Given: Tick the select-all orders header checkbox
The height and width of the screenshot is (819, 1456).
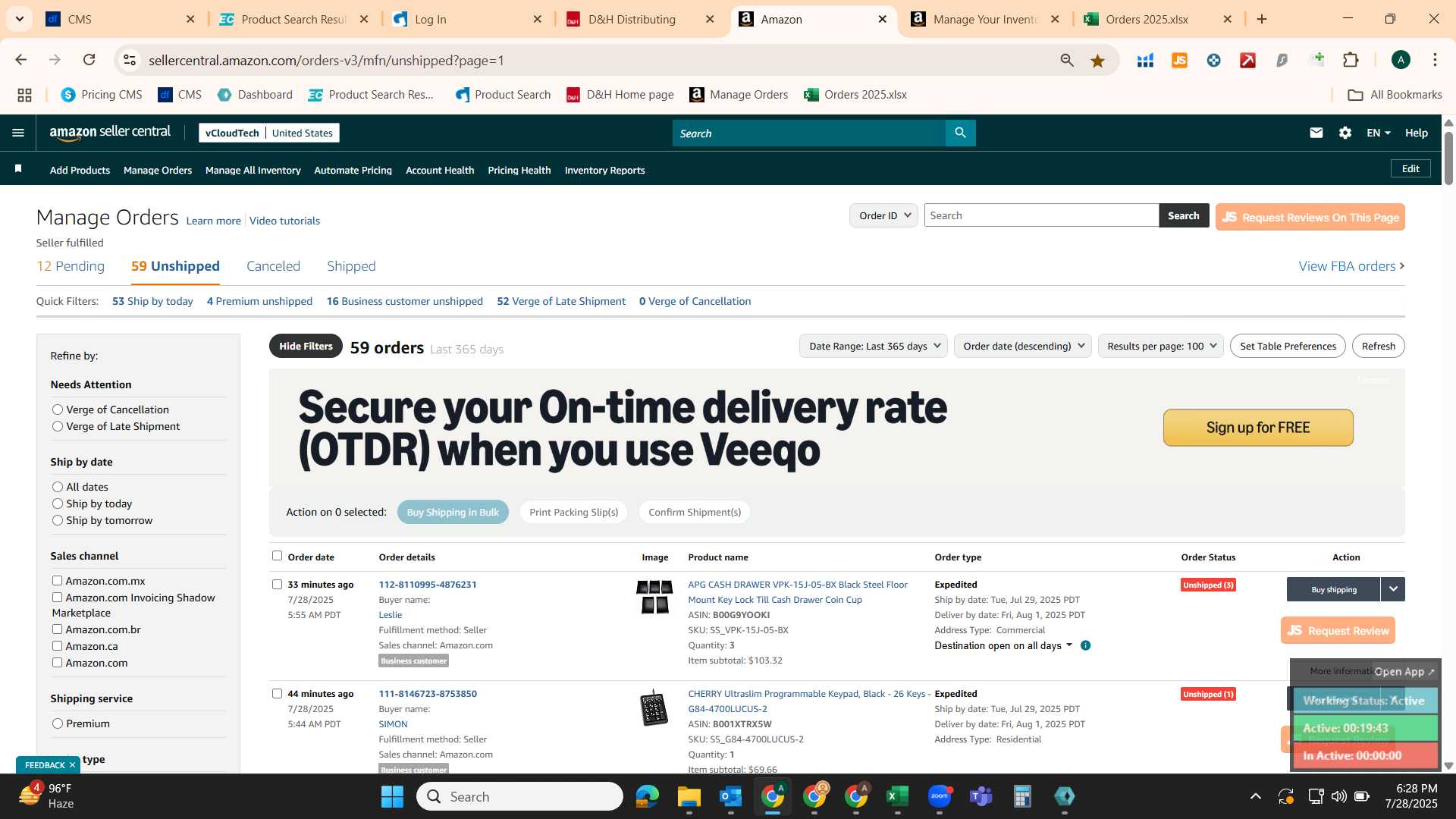Looking at the screenshot, I should tap(277, 556).
